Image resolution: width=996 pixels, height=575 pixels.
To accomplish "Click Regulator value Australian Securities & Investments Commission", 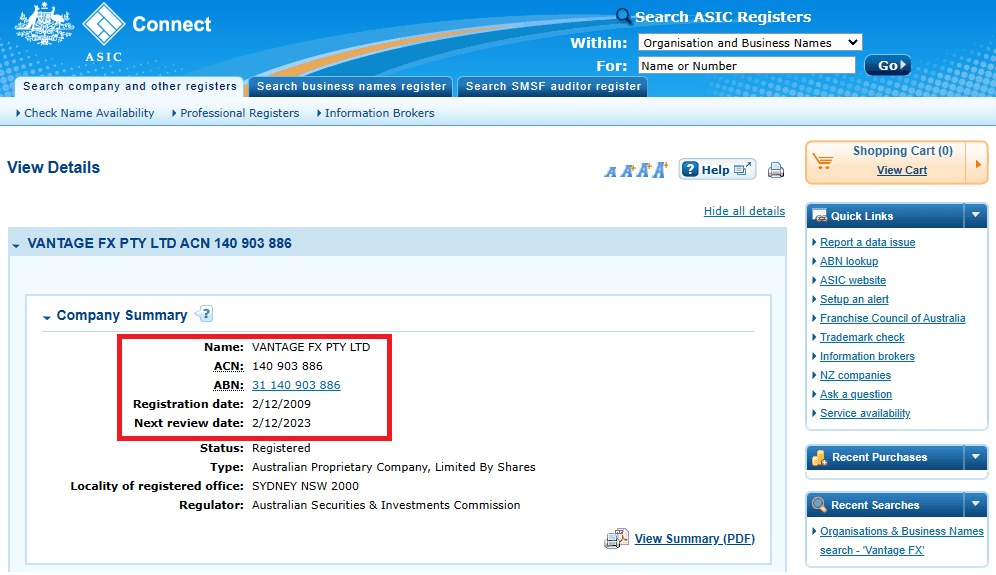I will (386, 505).
